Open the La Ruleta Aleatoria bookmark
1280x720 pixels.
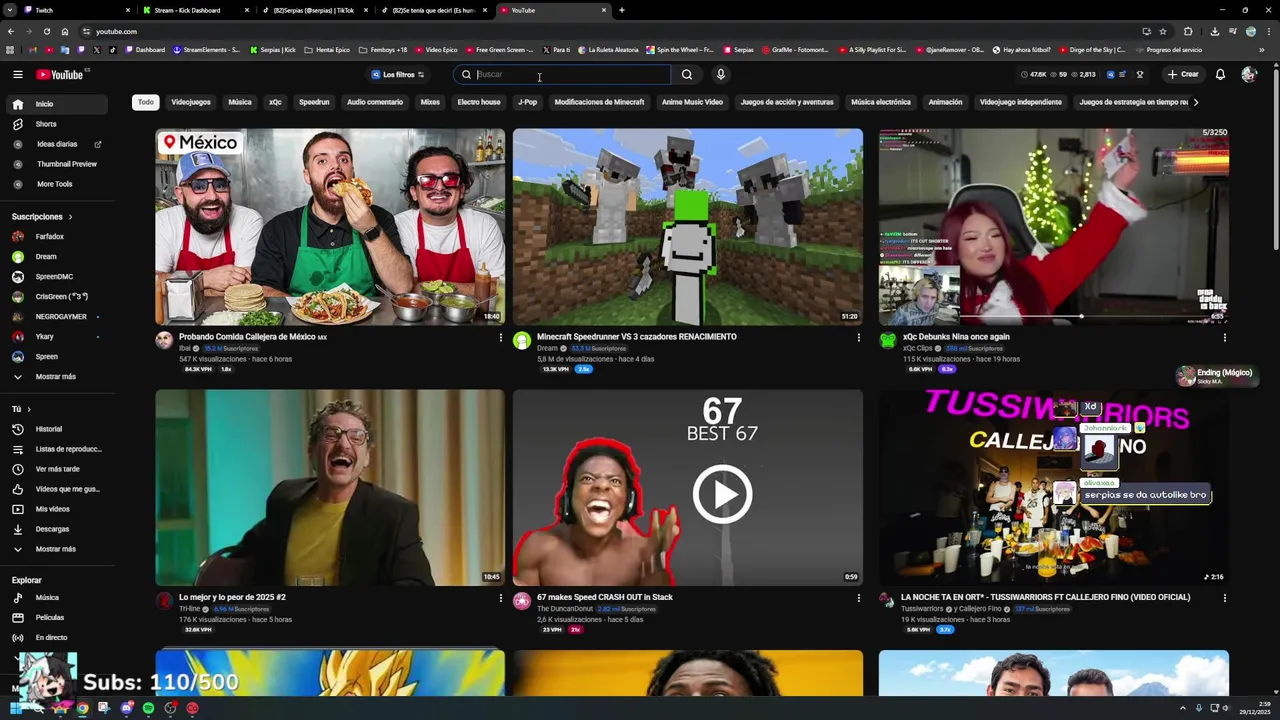[x=606, y=50]
